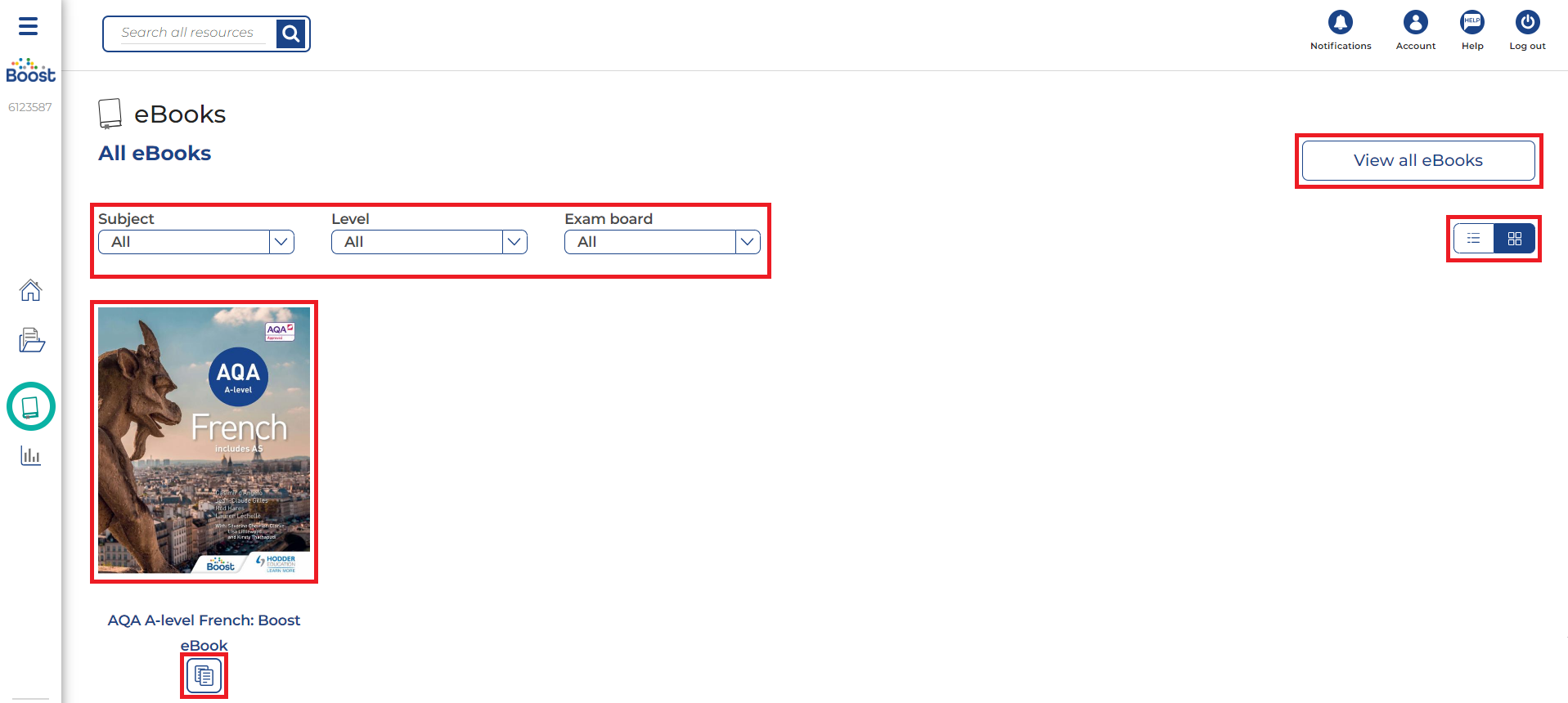This screenshot has height=703, width=1568.
Task: Switch to grid view
Action: tap(1514, 239)
